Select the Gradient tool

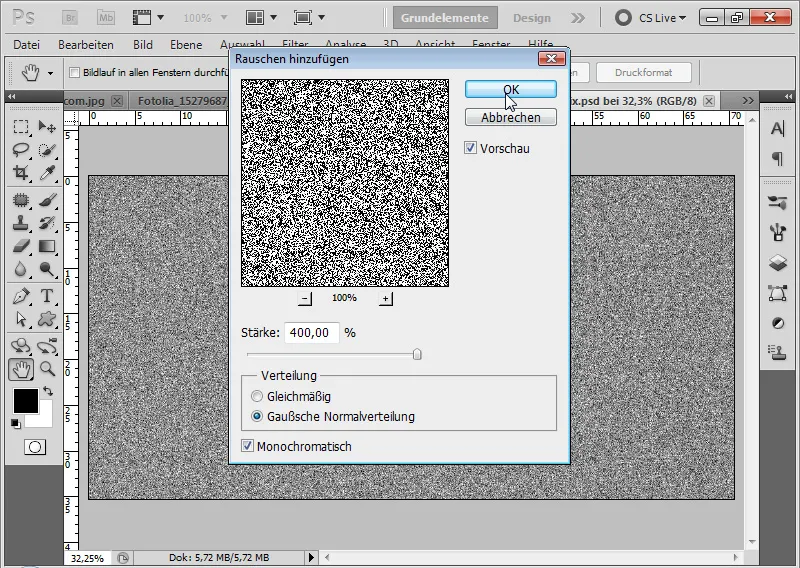(47, 246)
